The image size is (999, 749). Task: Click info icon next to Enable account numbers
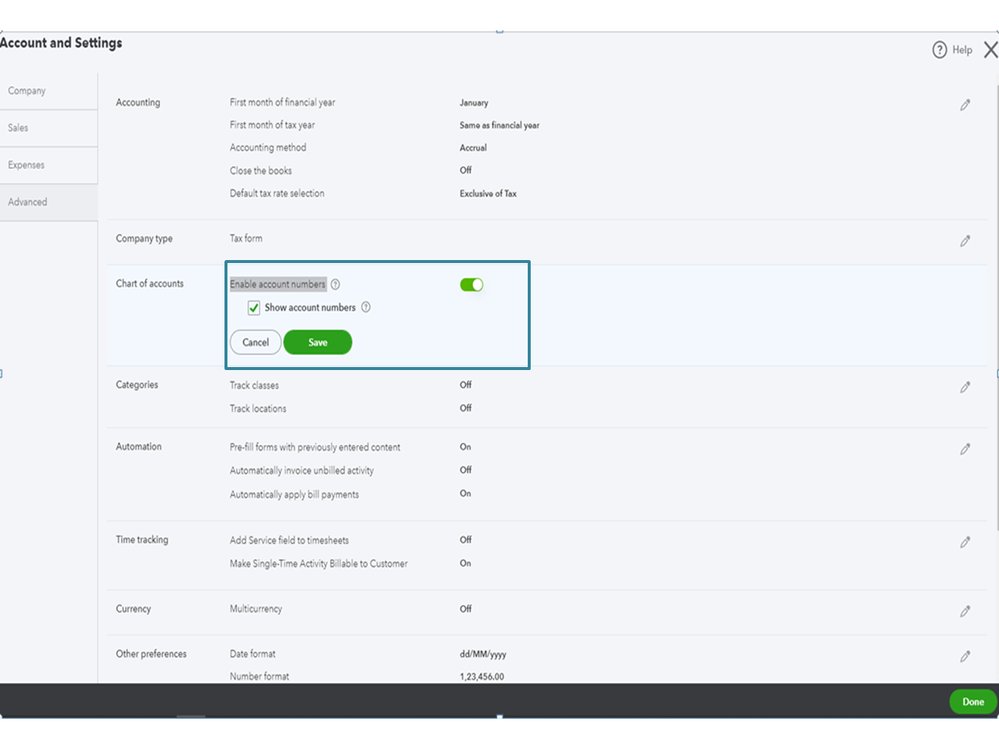[335, 285]
